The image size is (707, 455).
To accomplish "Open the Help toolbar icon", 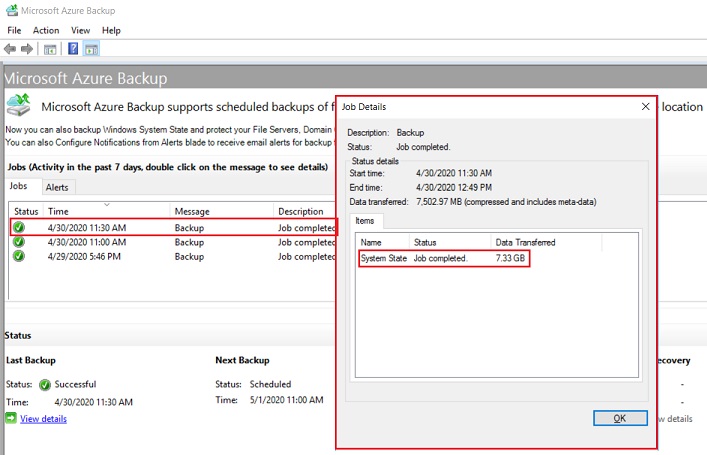I will (x=73, y=49).
